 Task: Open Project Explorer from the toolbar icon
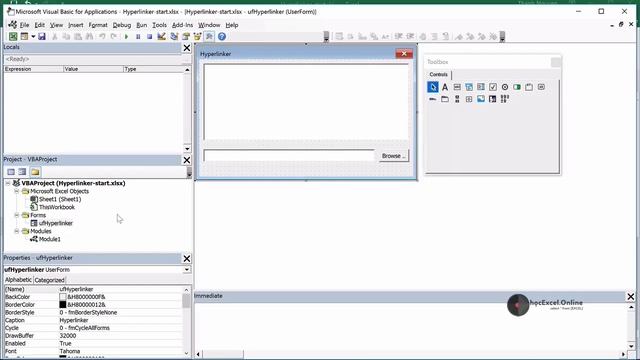tap(174, 37)
